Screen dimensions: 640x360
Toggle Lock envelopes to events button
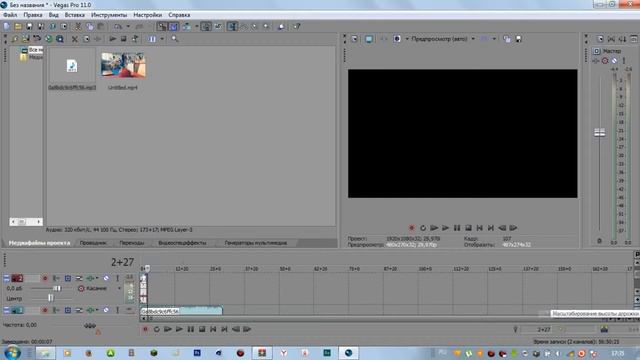coord(206,27)
